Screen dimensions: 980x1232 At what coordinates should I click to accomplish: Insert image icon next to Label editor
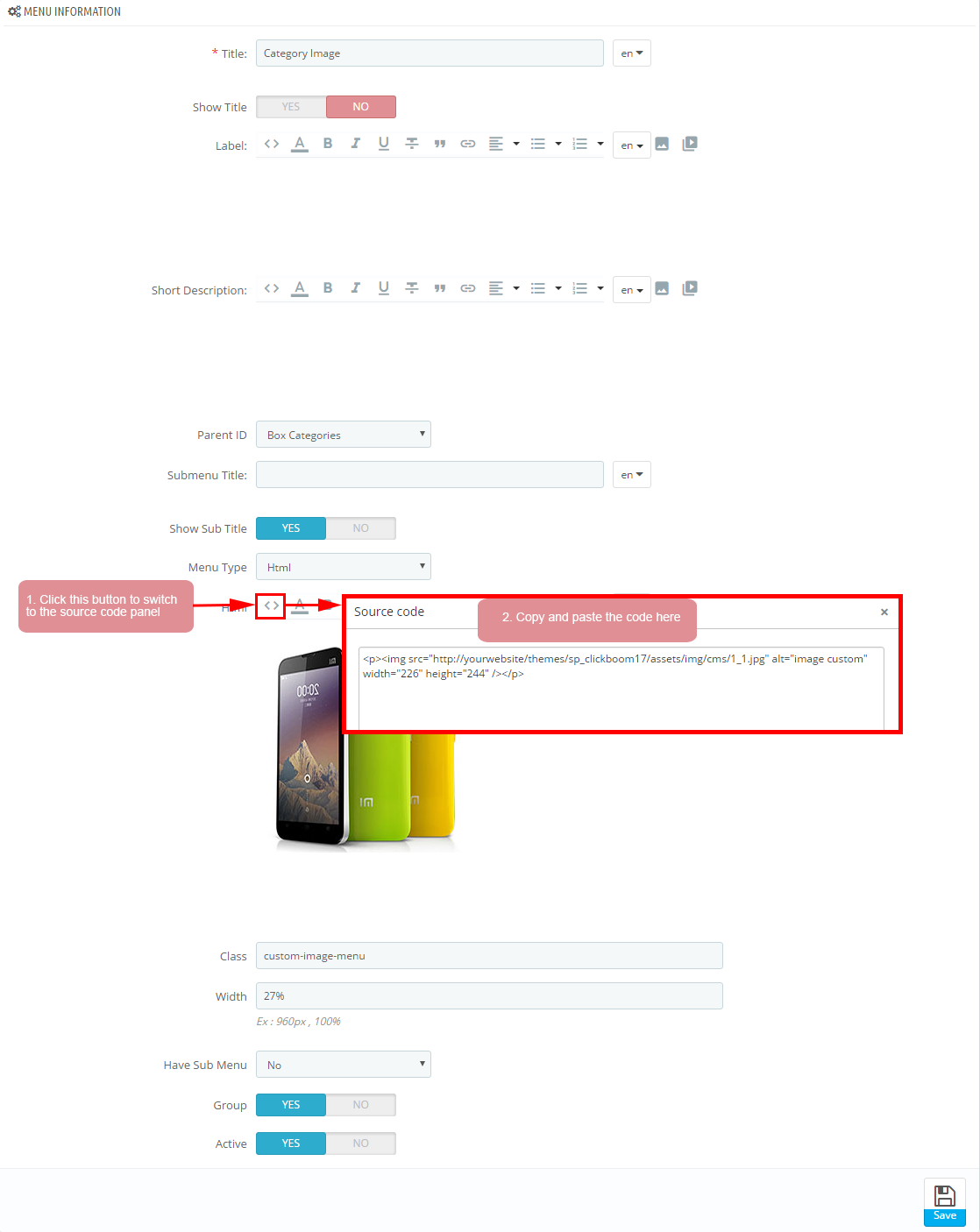pyautogui.click(x=662, y=144)
